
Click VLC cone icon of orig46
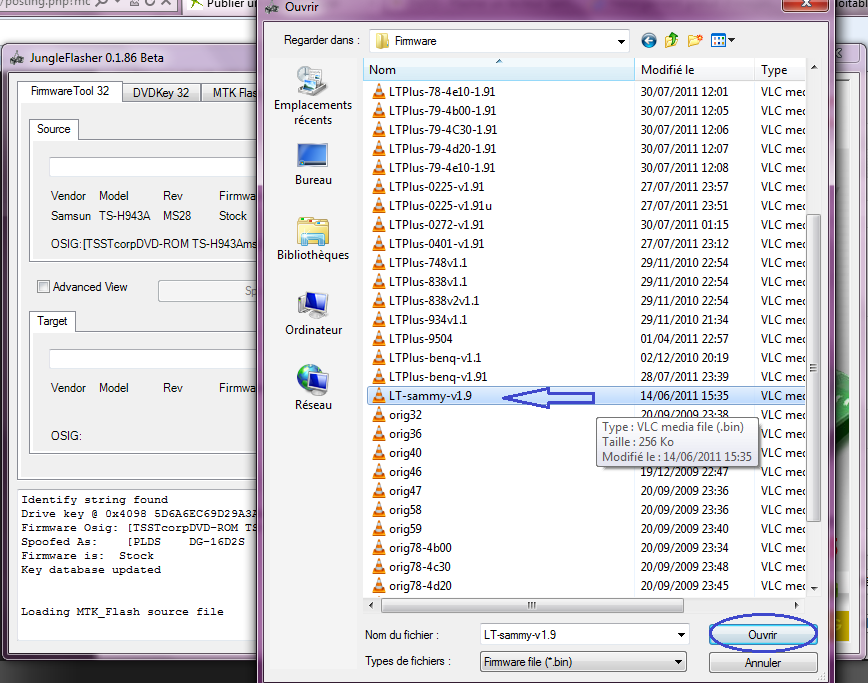[x=379, y=472]
